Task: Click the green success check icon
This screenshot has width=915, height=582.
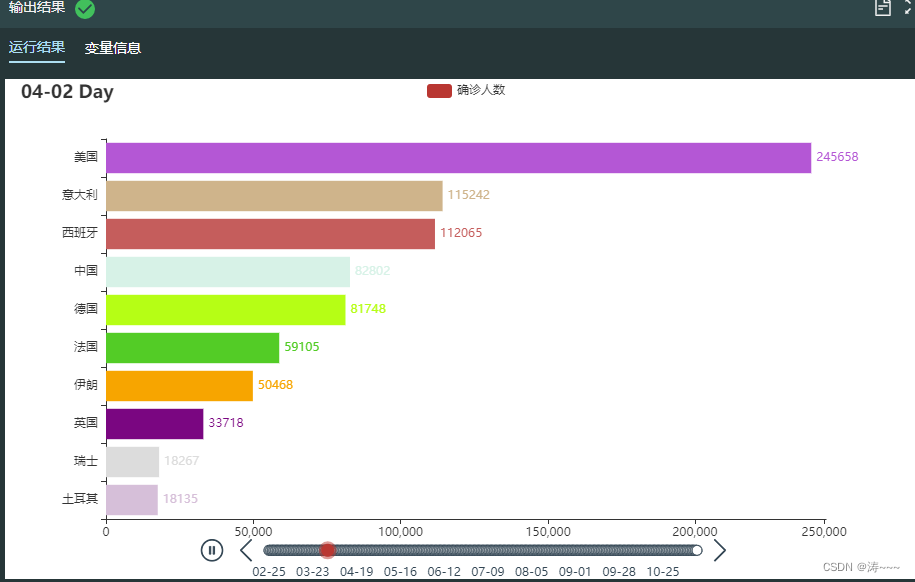Action: tap(85, 9)
